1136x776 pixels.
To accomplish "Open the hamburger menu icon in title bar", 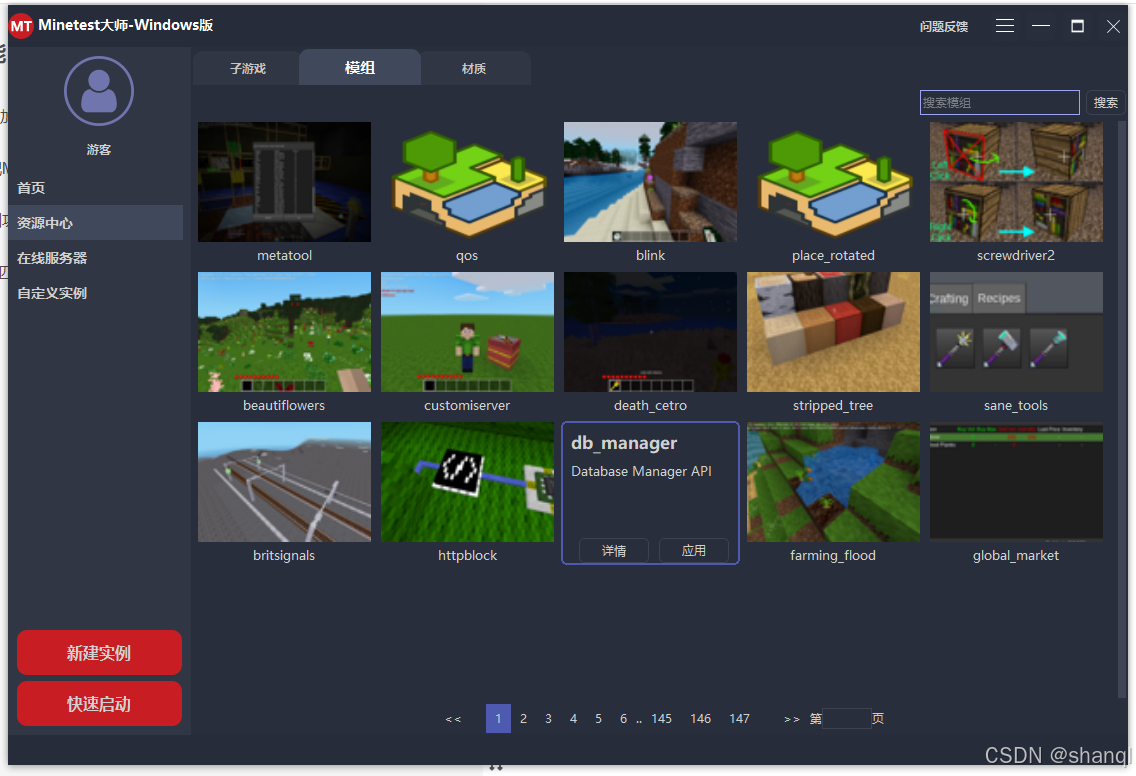I will click(x=1004, y=26).
